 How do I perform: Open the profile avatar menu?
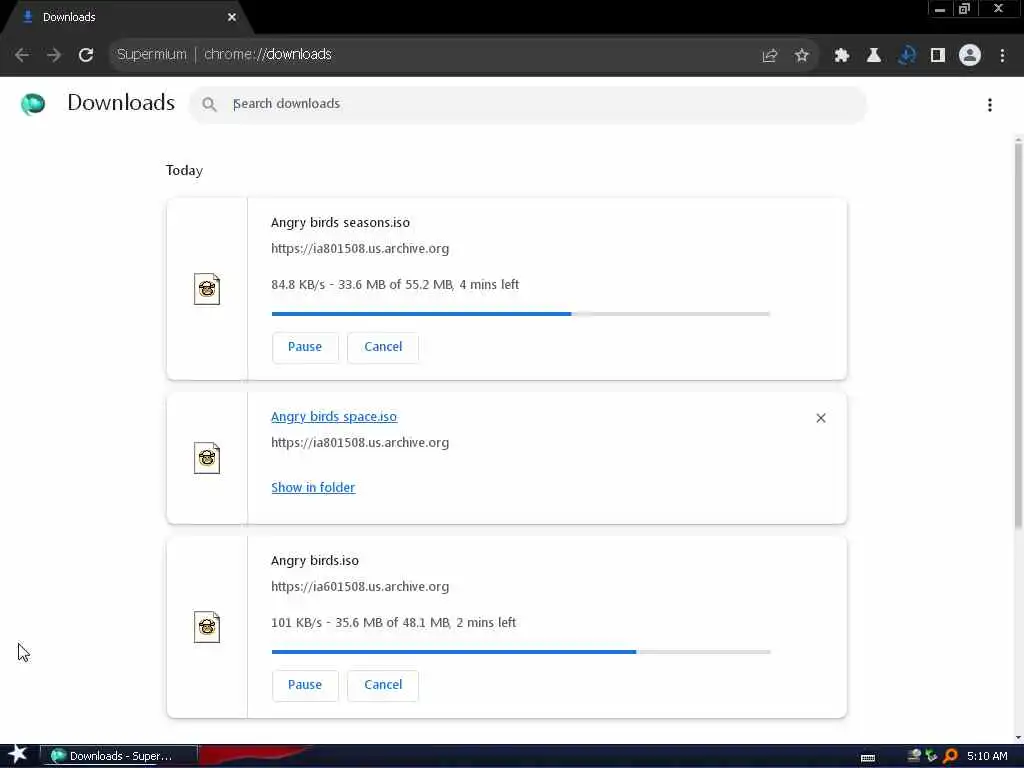(970, 56)
